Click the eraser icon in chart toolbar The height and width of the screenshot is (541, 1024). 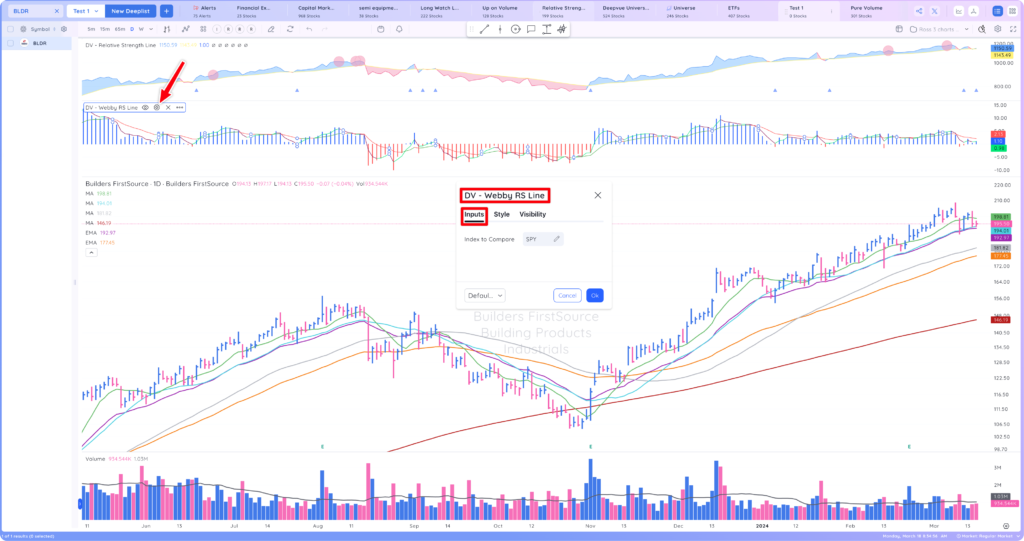tap(271, 29)
